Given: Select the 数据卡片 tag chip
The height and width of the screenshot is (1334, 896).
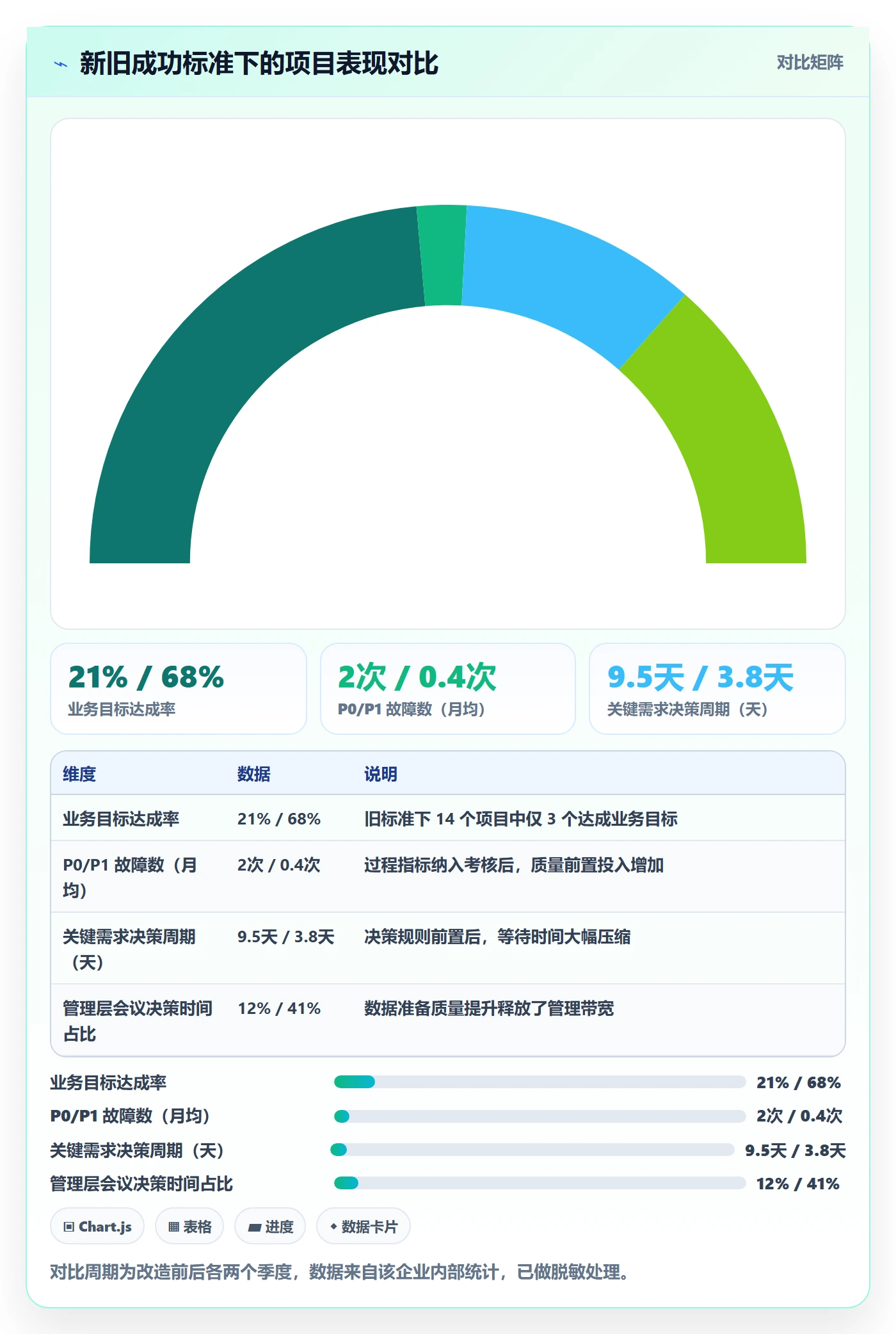Looking at the screenshot, I should [x=364, y=1226].
